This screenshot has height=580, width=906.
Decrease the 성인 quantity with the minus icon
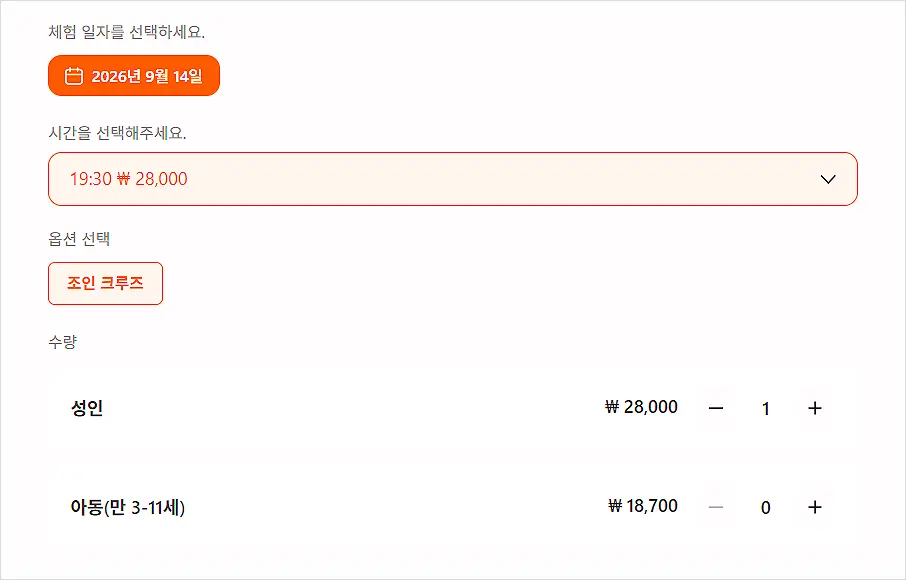pos(716,408)
